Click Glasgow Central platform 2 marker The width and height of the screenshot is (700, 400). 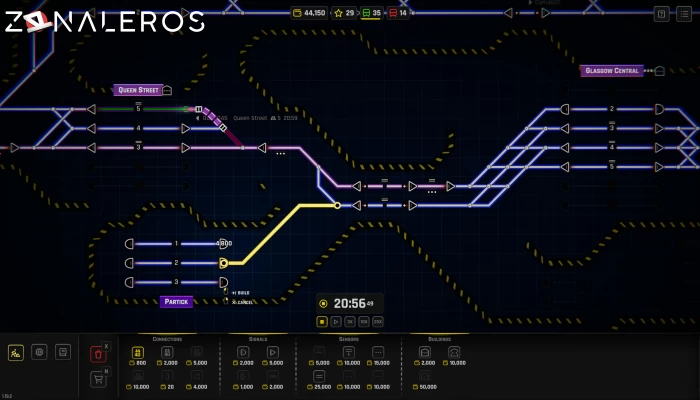click(x=612, y=108)
